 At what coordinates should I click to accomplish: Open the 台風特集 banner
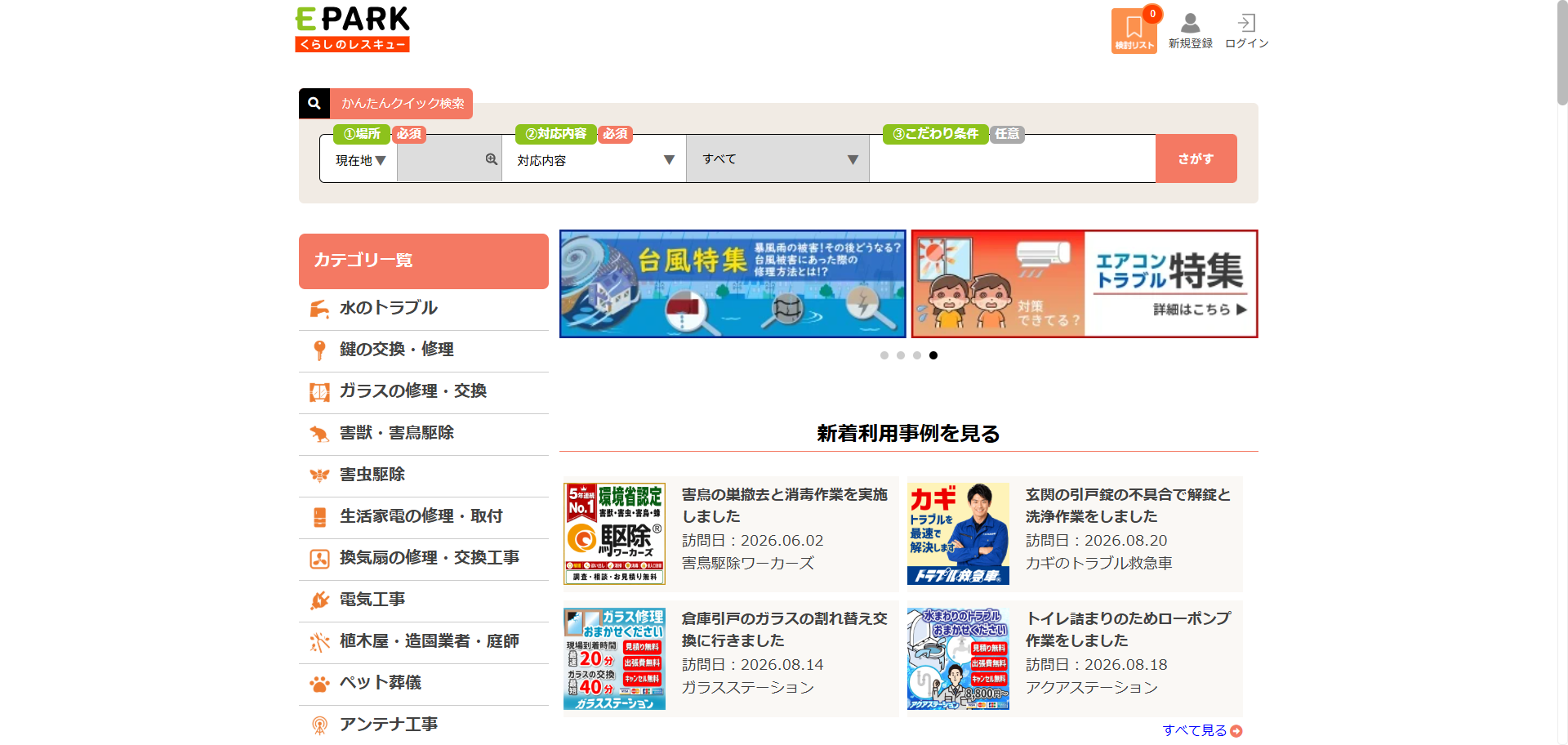(x=733, y=283)
